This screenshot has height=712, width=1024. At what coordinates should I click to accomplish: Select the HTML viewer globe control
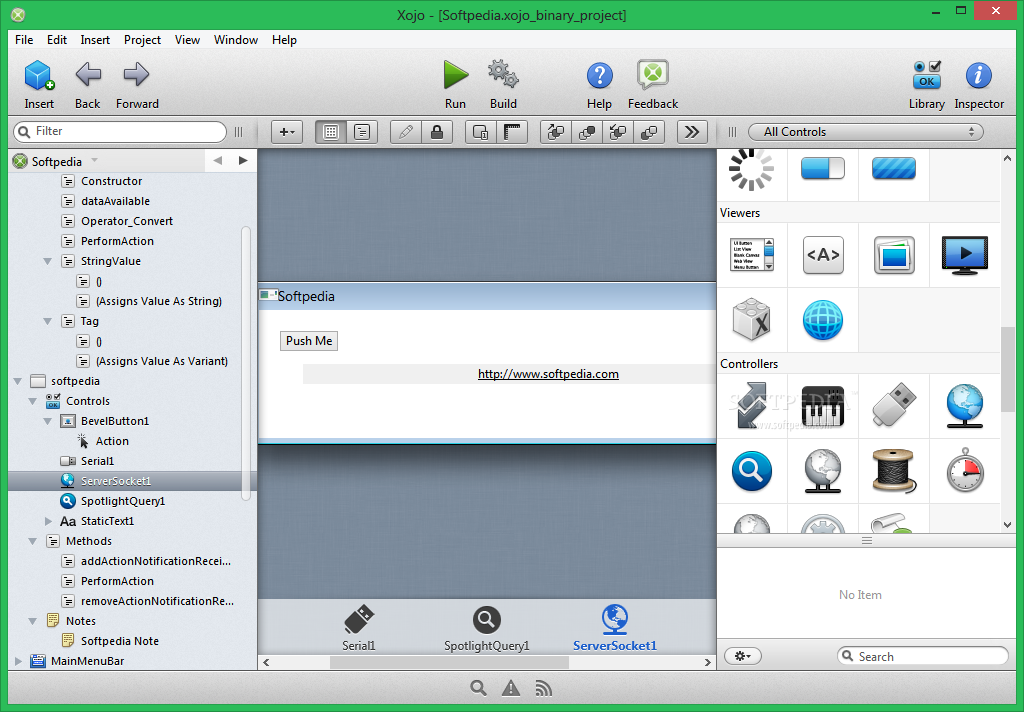click(822, 320)
